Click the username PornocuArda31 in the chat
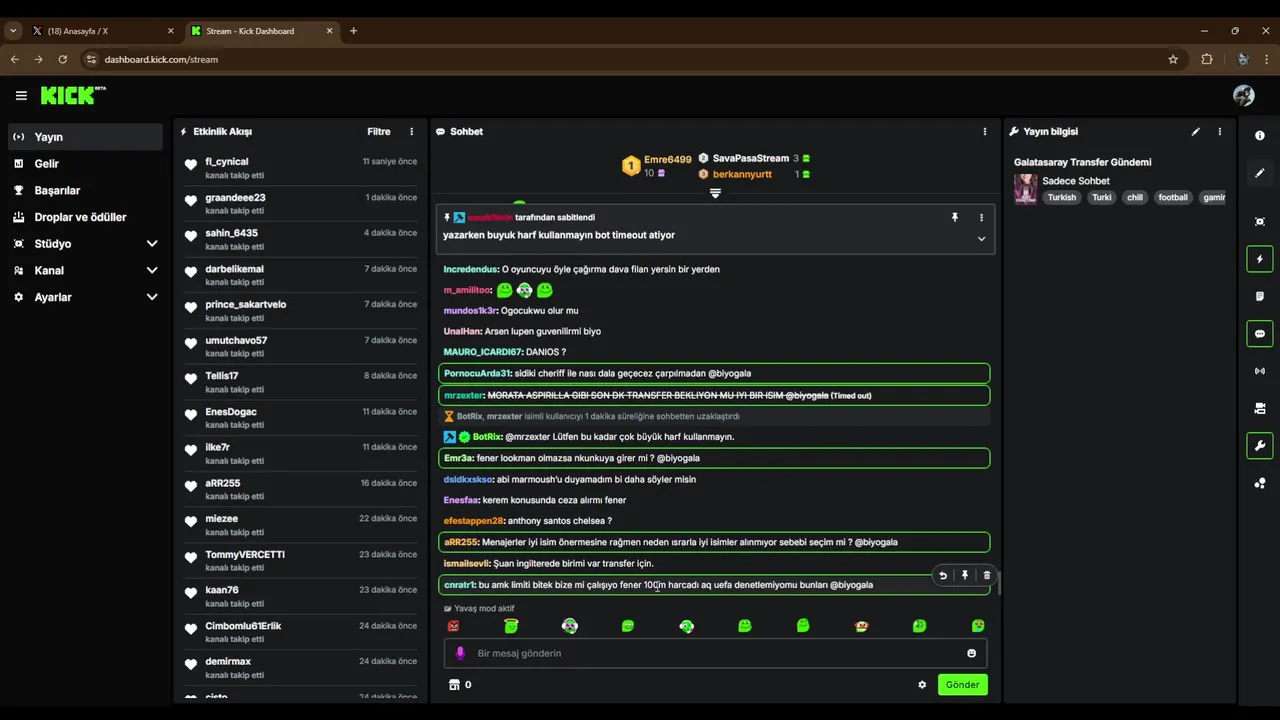1280x720 pixels. [x=477, y=373]
